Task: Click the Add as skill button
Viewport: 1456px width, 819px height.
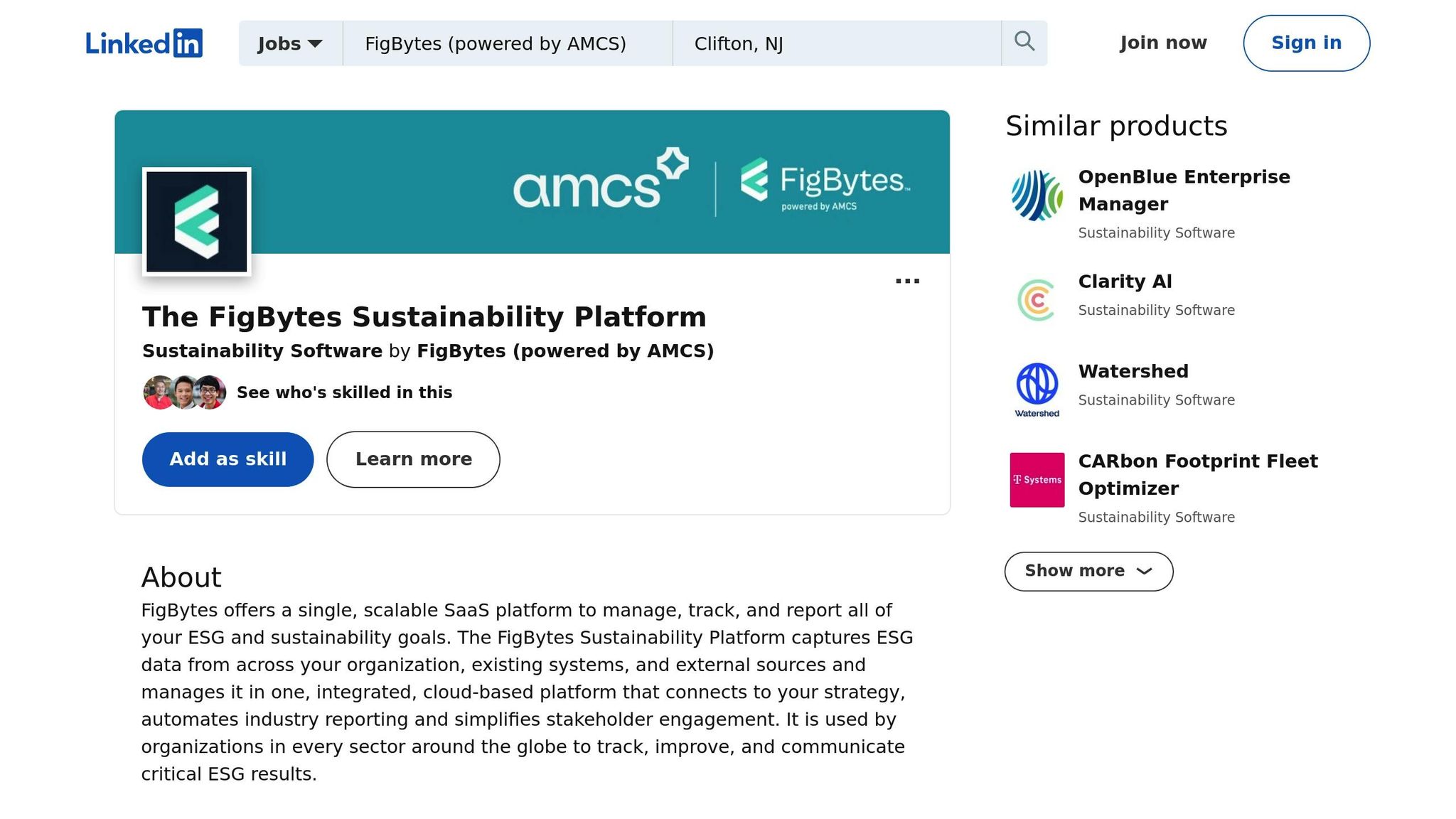Action: (227, 459)
